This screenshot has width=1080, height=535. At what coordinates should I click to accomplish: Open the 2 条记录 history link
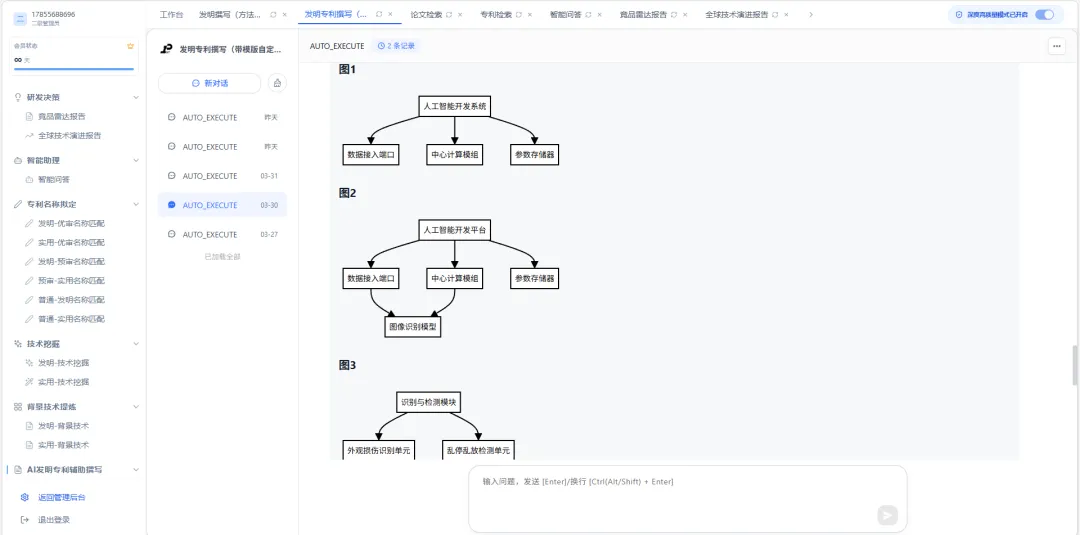(396, 46)
